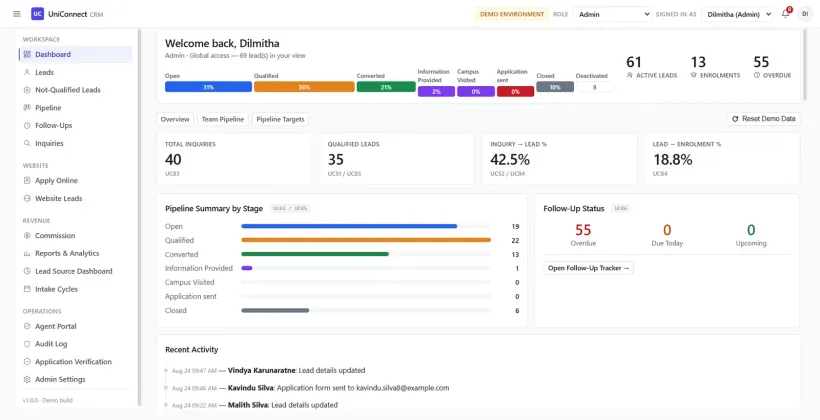Click the Intake Cycles calendar icon
Image resolution: width=820 pixels, height=420 pixels.
click(27, 289)
